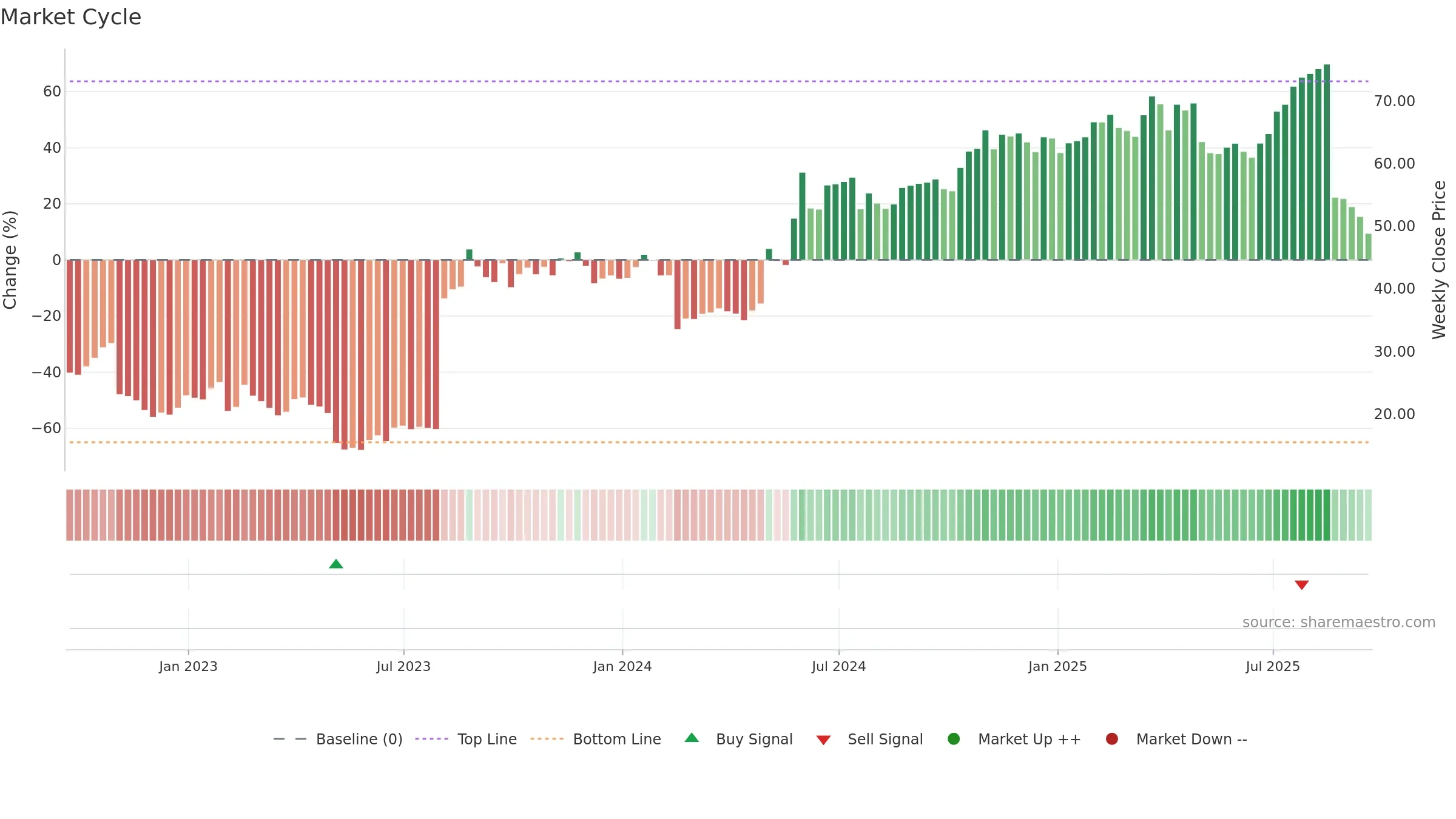Click the small green bar just after Jul 2023

pos(469,255)
